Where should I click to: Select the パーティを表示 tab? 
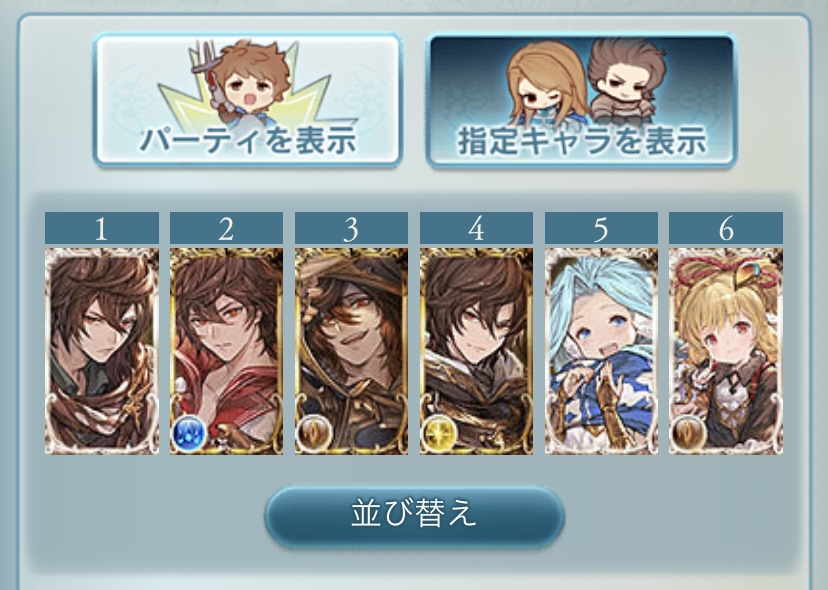pyautogui.click(x=248, y=100)
